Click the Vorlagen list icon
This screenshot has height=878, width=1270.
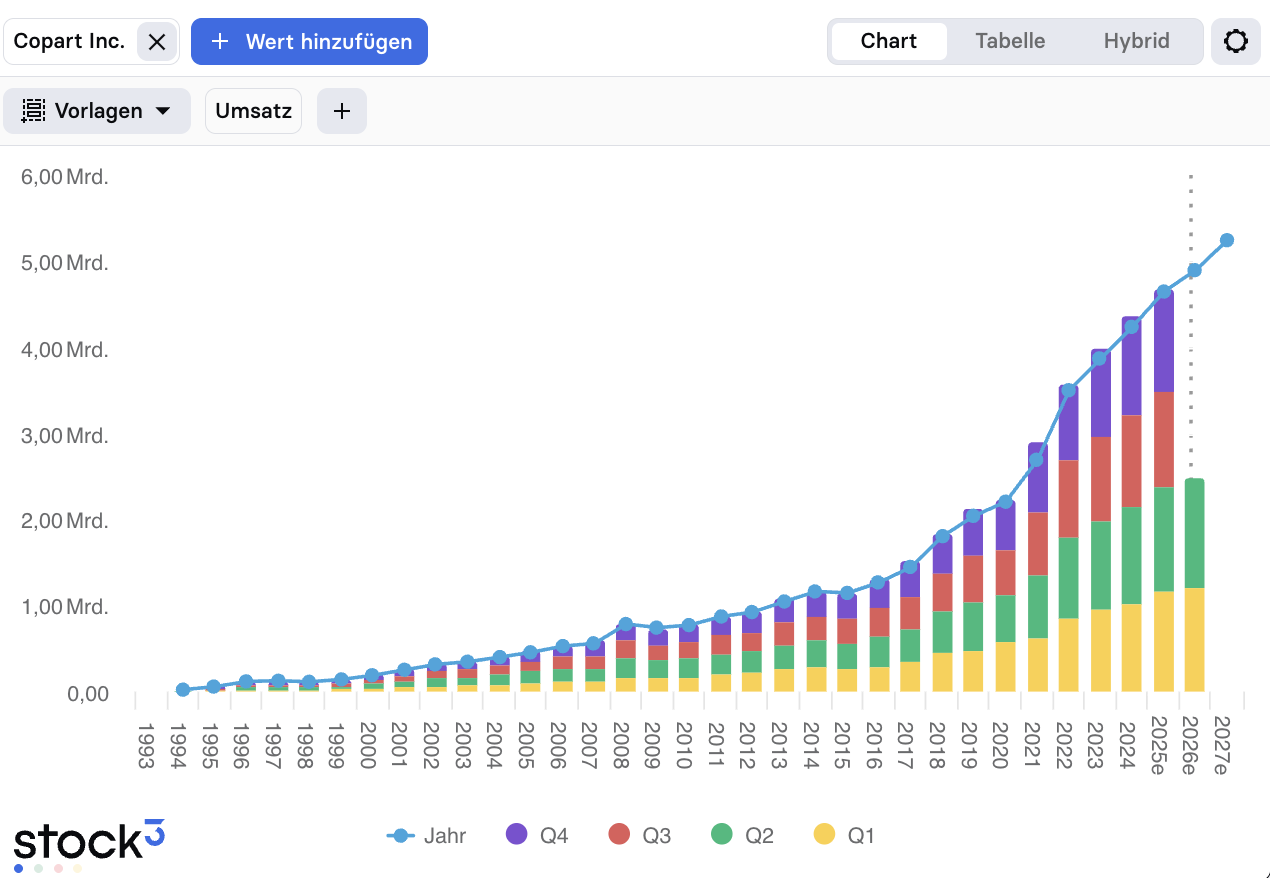tap(34, 111)
